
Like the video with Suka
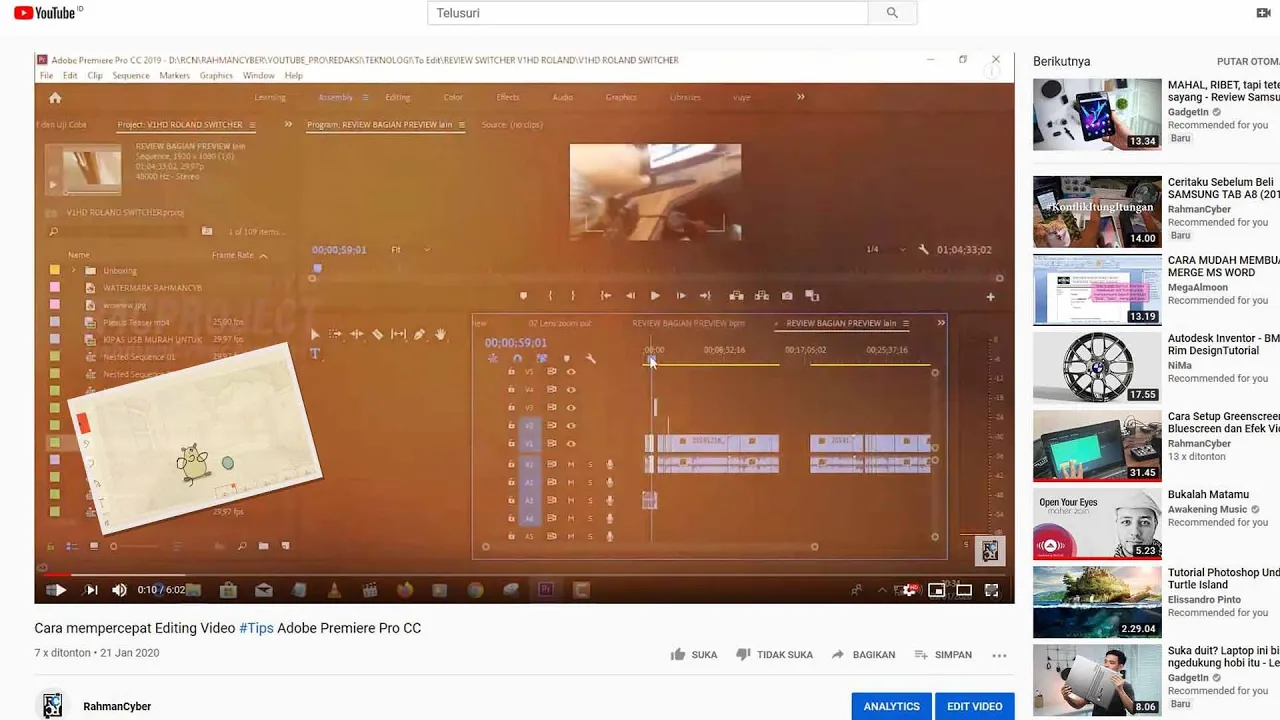(693, 655)
